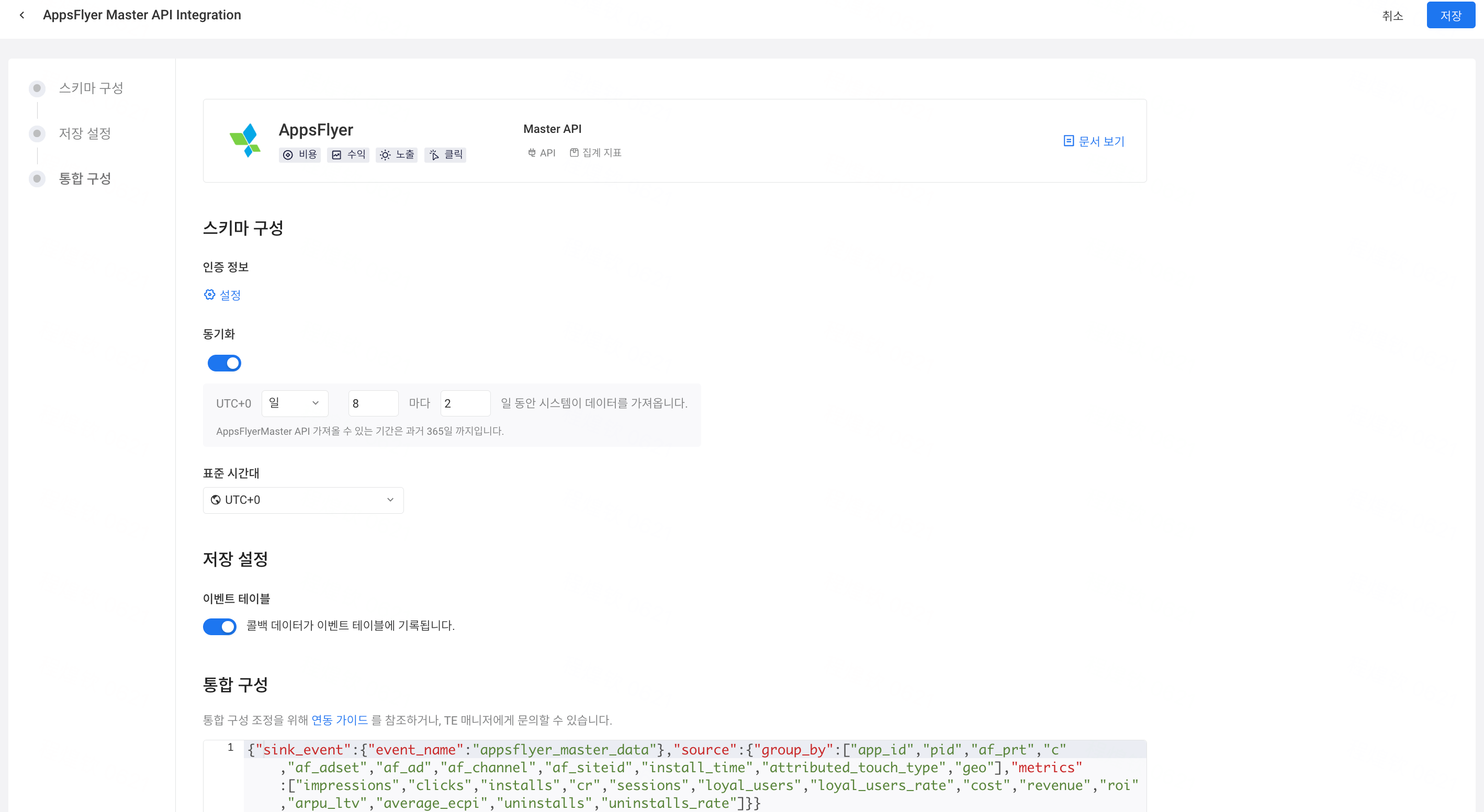The width and height of the screenshot is (1484, 812).
Task: Click the globe icon in timezone selector
Action: click(x=216, y=500)
